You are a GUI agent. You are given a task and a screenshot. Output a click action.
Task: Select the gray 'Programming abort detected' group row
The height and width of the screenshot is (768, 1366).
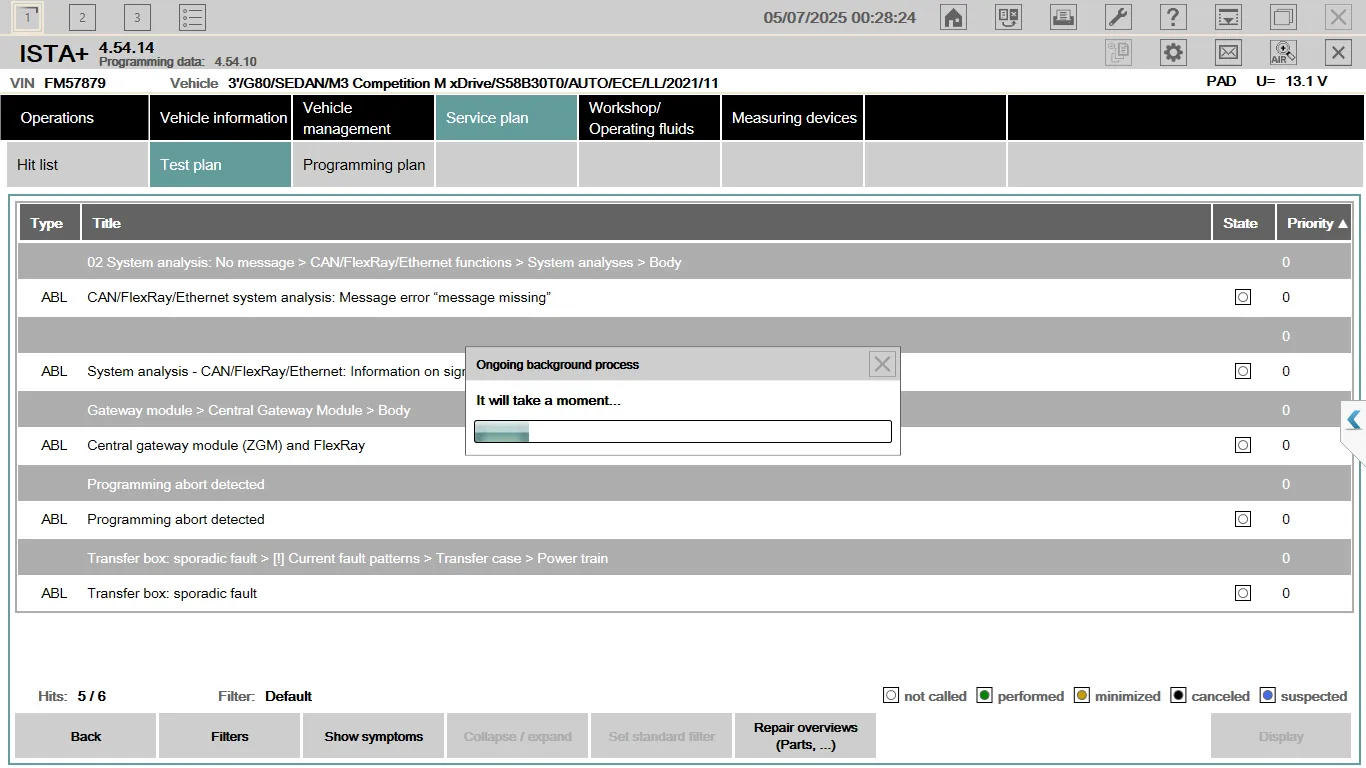click(x=683, y=484)
